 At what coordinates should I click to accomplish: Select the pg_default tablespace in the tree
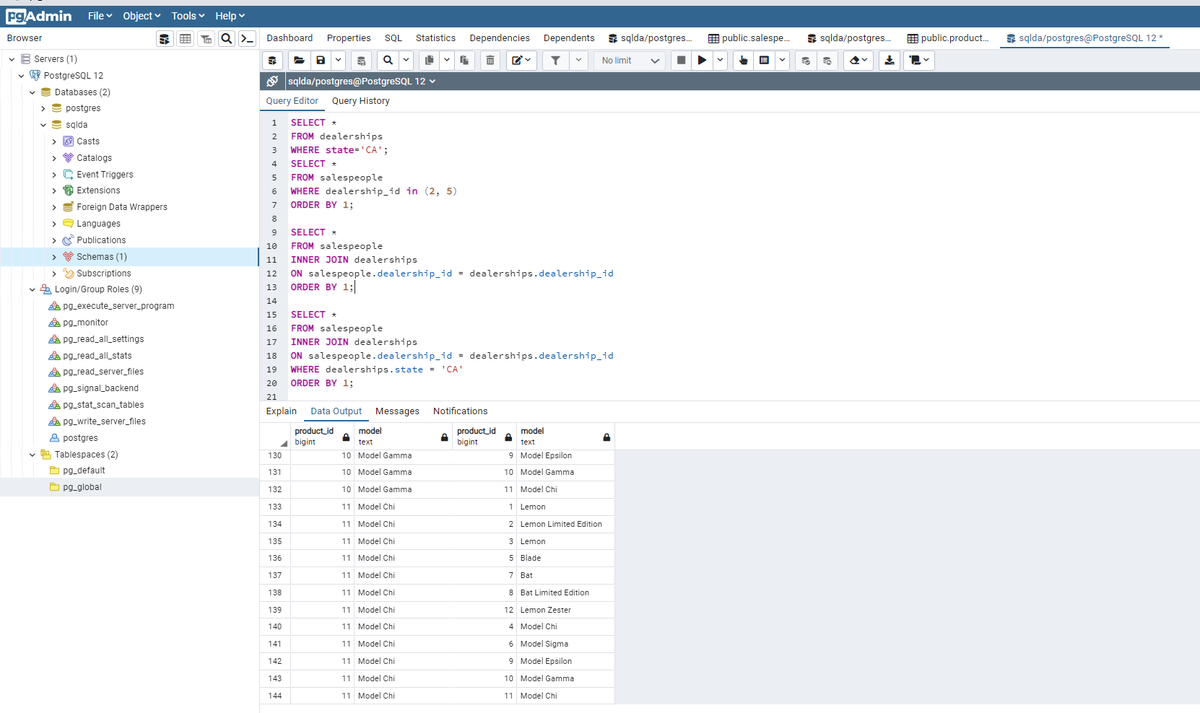click(84, 470)
